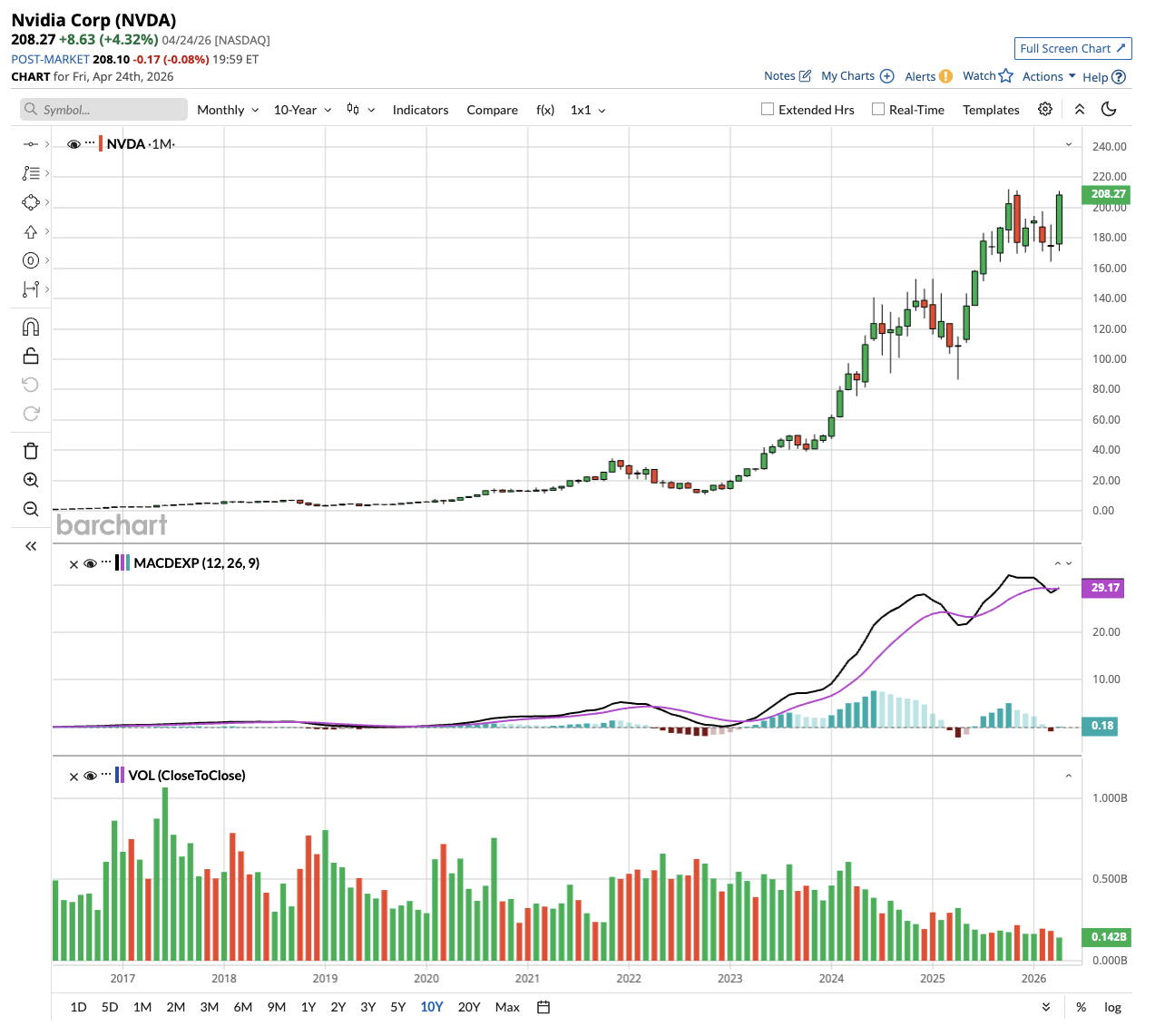Enable the Real-Time checkbox
The image size is (1165, 1036).
tap(878, 109)
